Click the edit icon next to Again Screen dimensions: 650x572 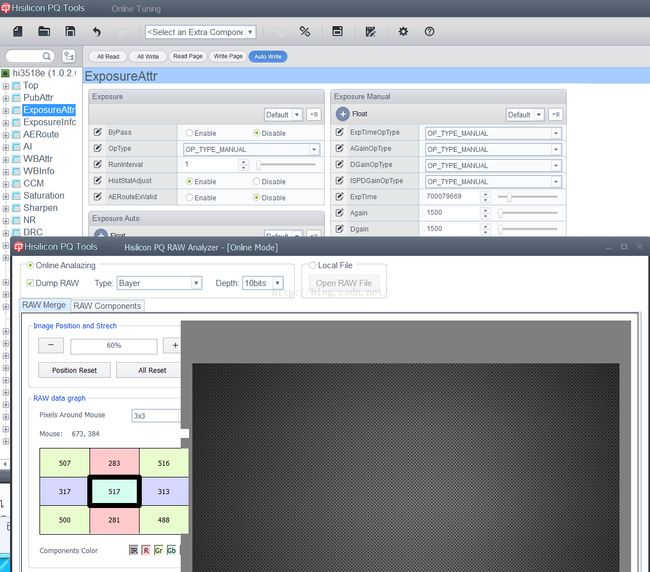click(339, 213)
